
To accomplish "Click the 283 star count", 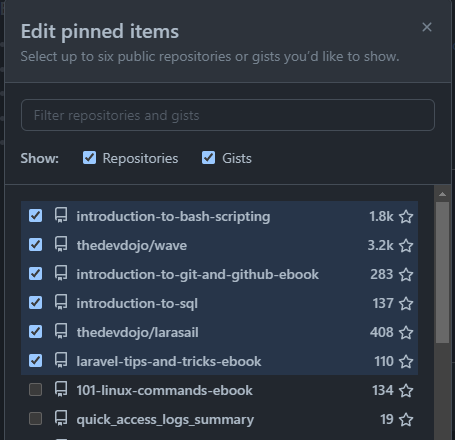I will (x=382, y=275).
